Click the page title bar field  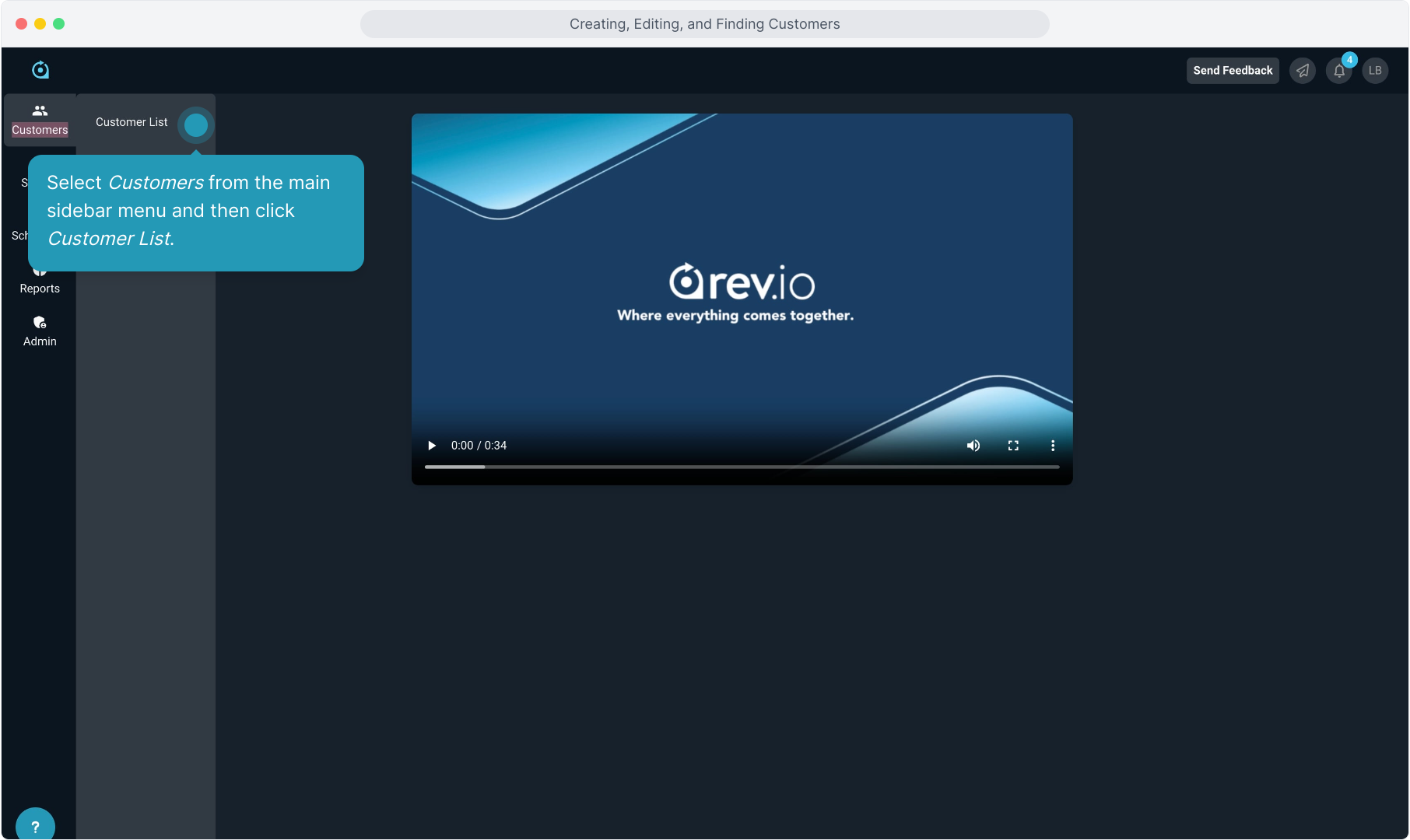point(704,24)
